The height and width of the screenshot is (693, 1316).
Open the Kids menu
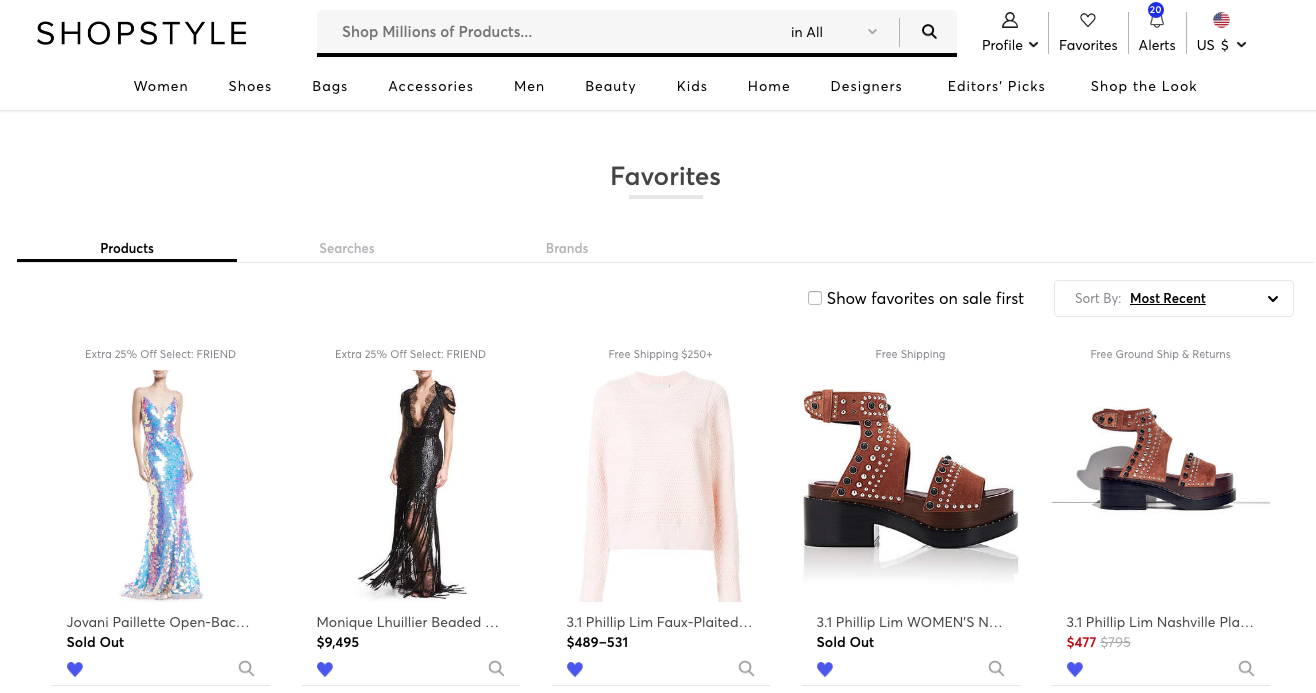click(x=692, y=86)
